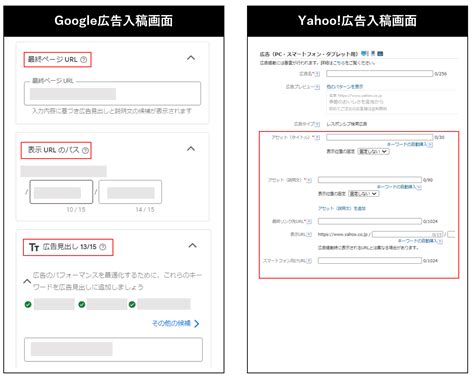Image resolution: width=474 pixels, height=377 pixels.
Task: Click the https://www.yahoo.co.jp display URL text
Action: coord(343,234)
